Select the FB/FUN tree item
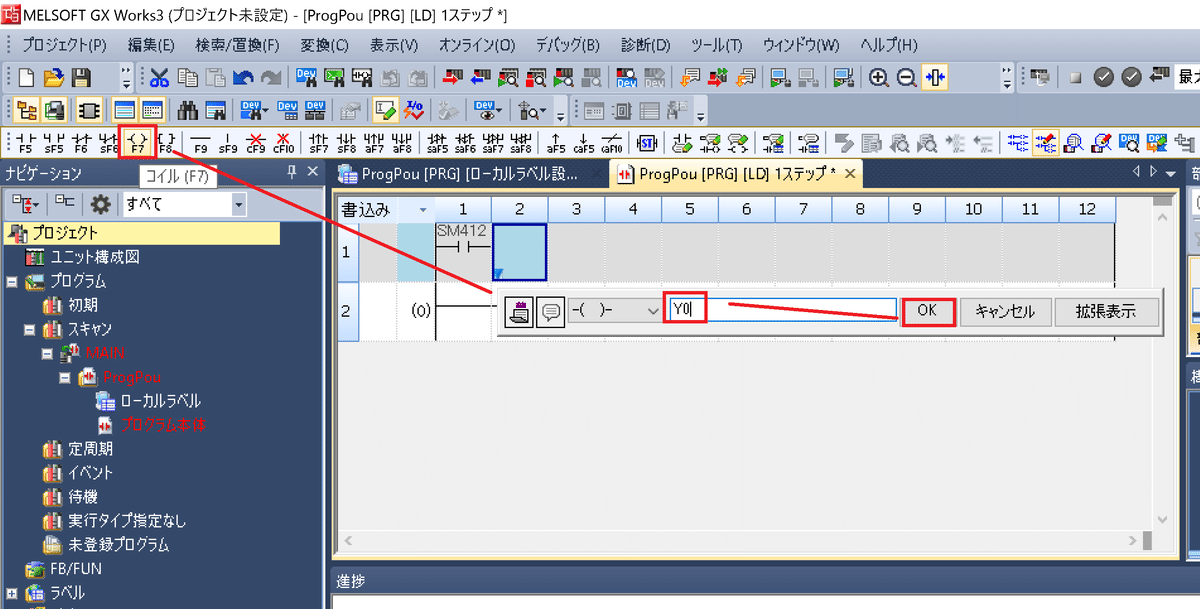The width and height of the screenshot is (1200, 609). coord(76,569)
